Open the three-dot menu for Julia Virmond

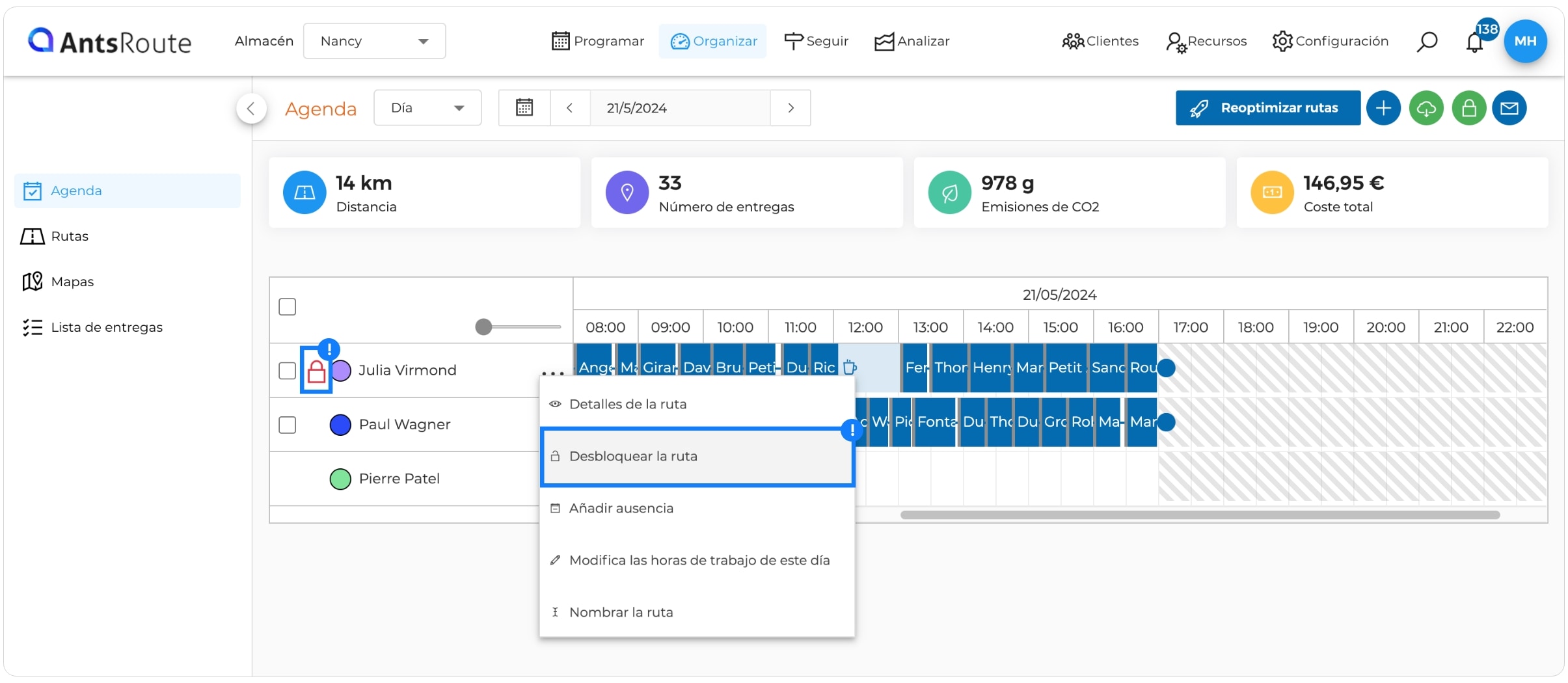click(x=553, y=373)
